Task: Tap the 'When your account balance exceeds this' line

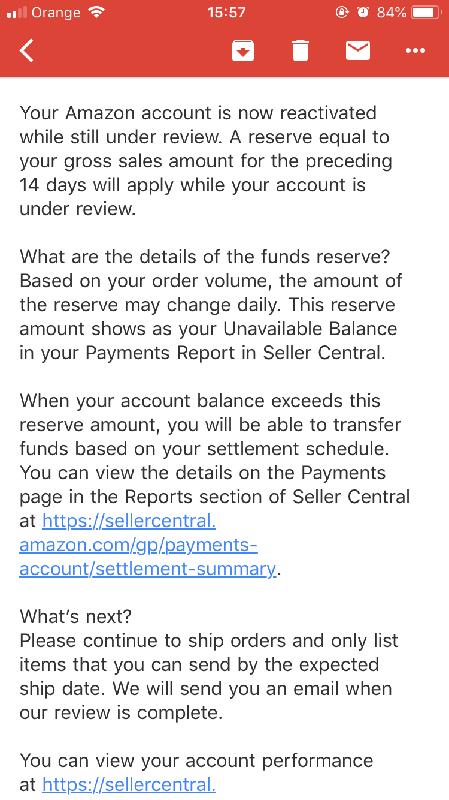Action: click(x=200, y=401)
